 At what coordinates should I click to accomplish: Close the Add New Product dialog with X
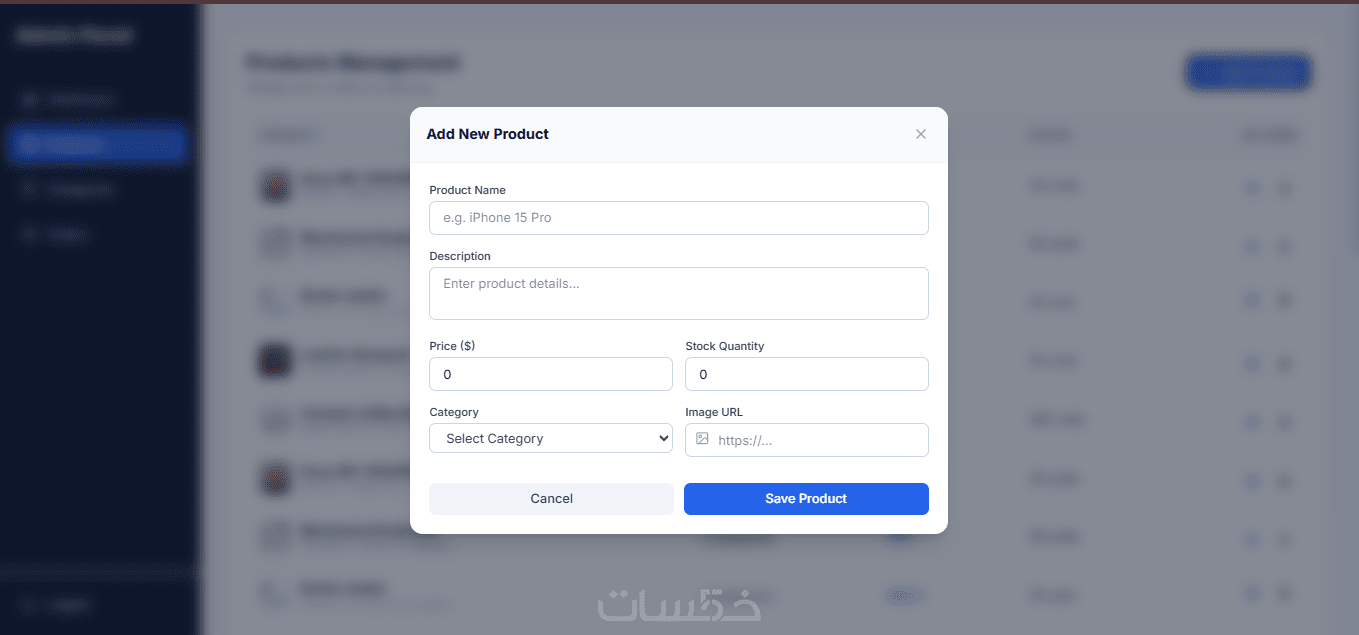(x=921, y=134)
